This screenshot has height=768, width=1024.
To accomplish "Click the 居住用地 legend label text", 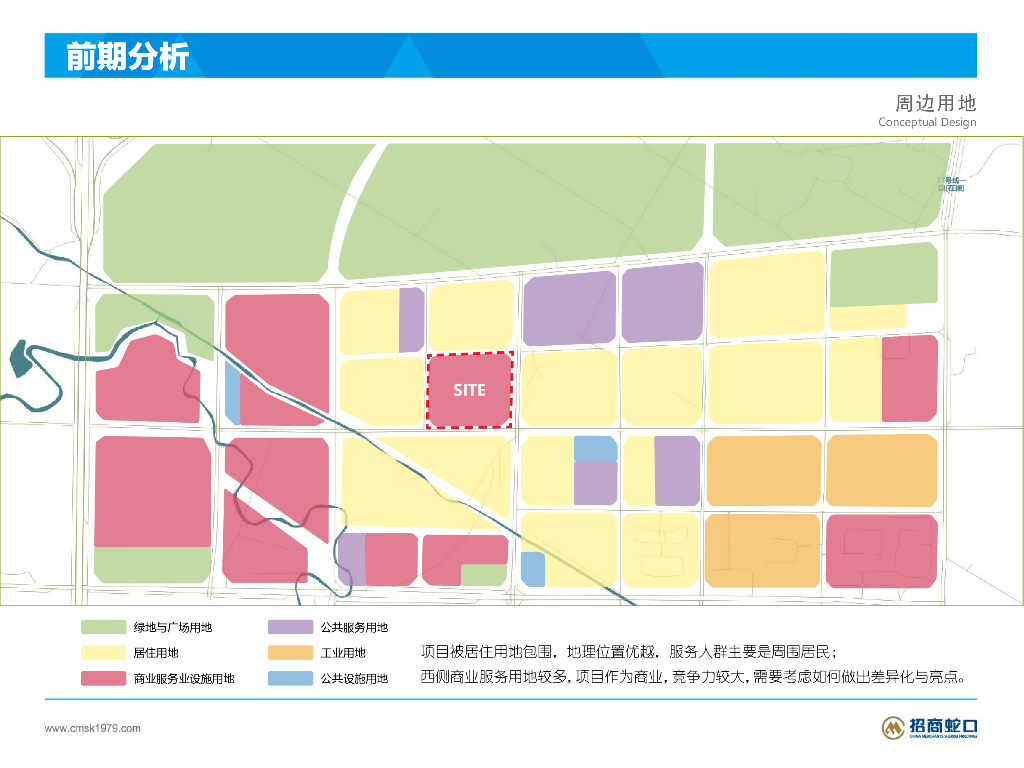I will (155, 652).
